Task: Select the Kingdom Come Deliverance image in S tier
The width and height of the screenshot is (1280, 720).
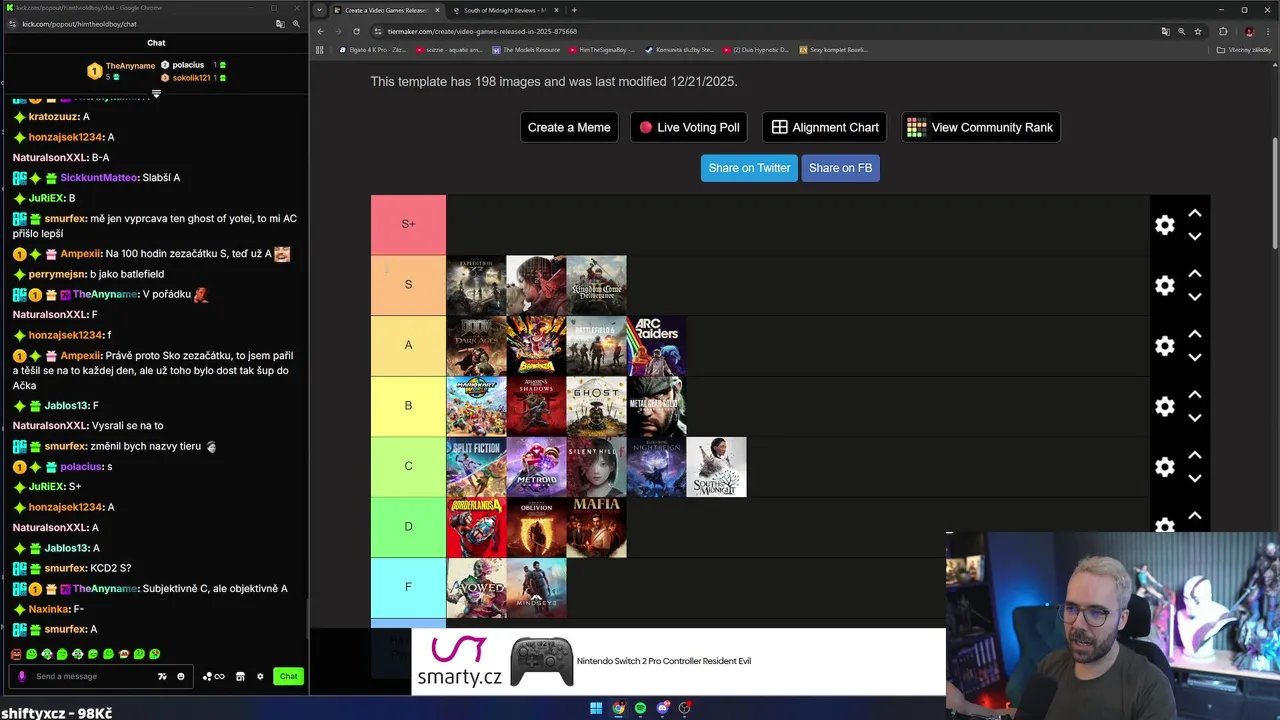Action: tap(596, 285)
